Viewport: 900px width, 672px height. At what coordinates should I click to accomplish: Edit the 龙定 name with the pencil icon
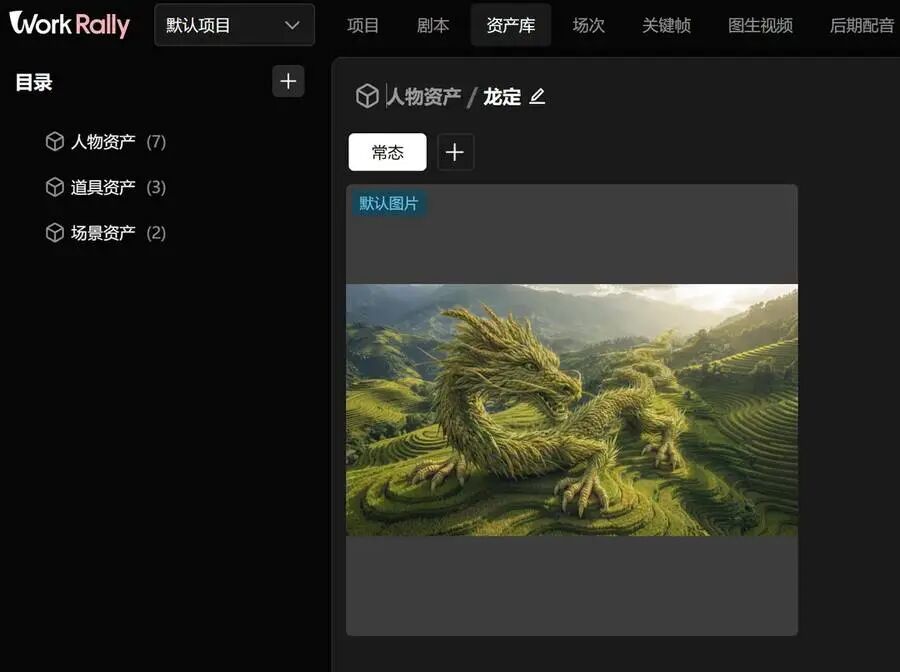537,96
